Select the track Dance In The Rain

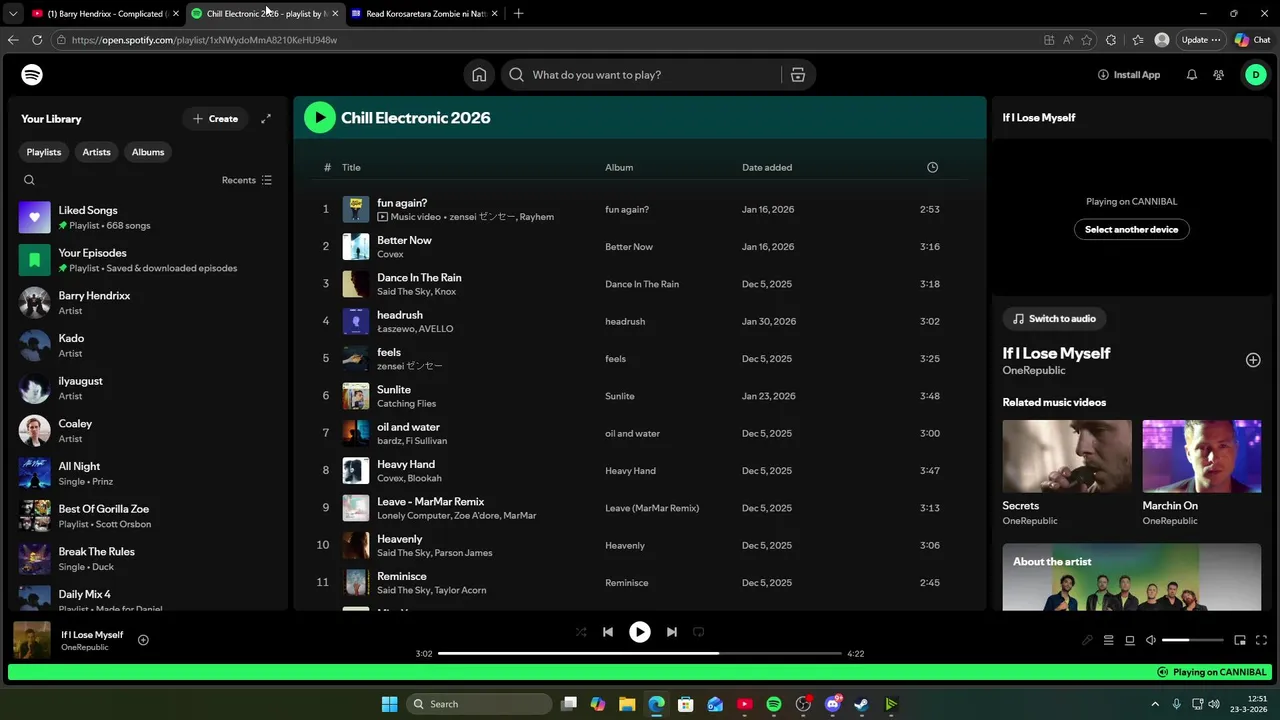click(640, 284)
